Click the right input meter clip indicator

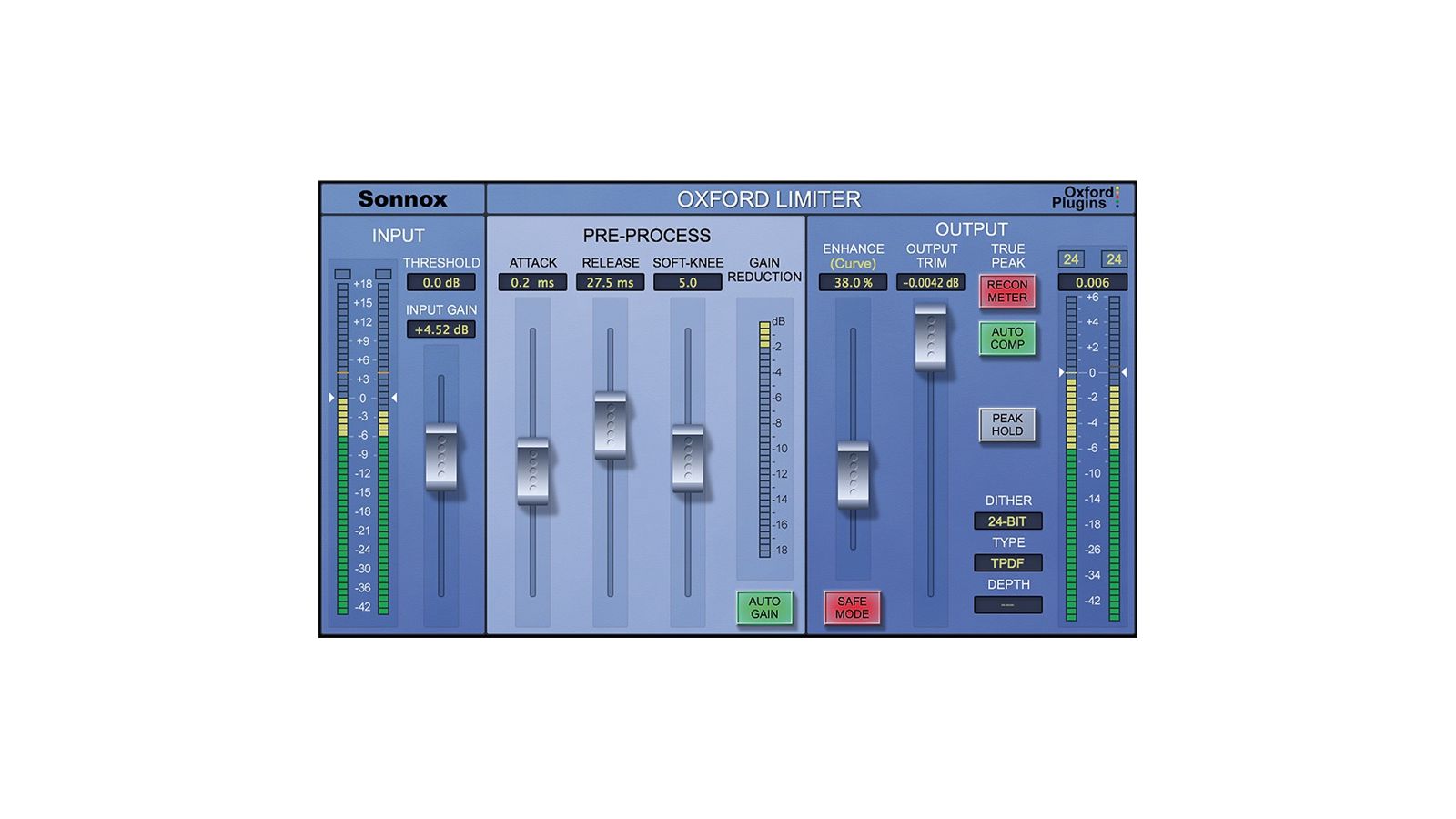(x=384, y=274)
